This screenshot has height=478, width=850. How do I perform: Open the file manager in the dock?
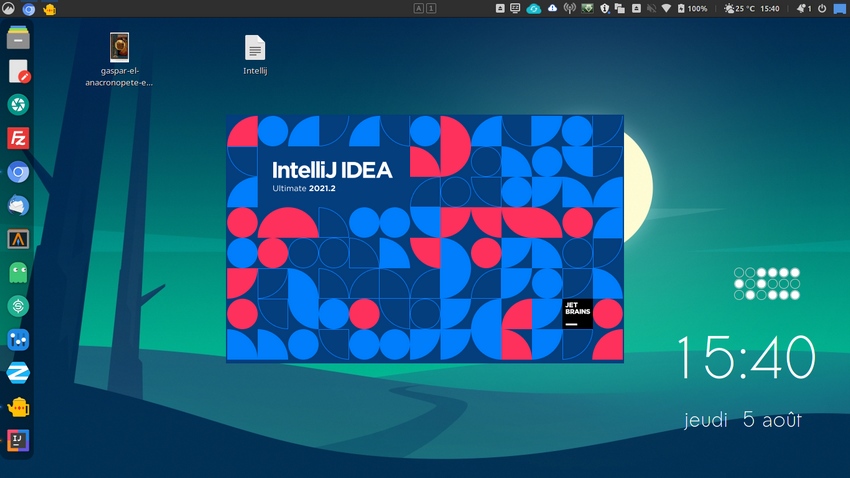click(18, 38)
